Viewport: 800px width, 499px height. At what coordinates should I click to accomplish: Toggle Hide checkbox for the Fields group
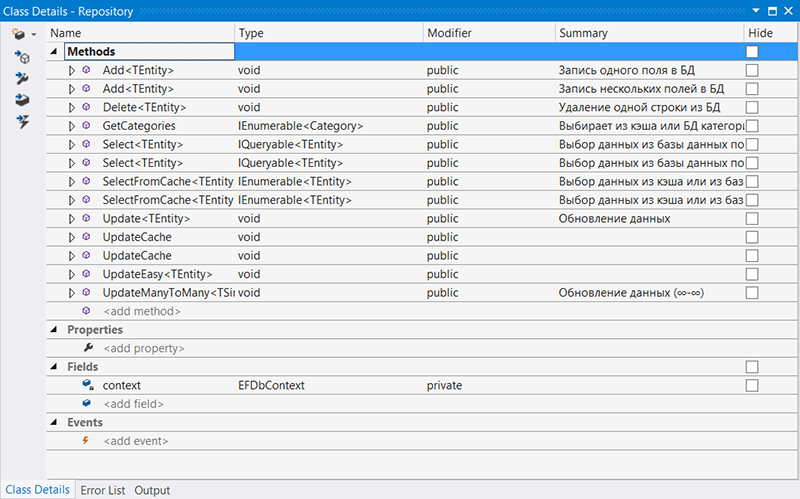752,366
